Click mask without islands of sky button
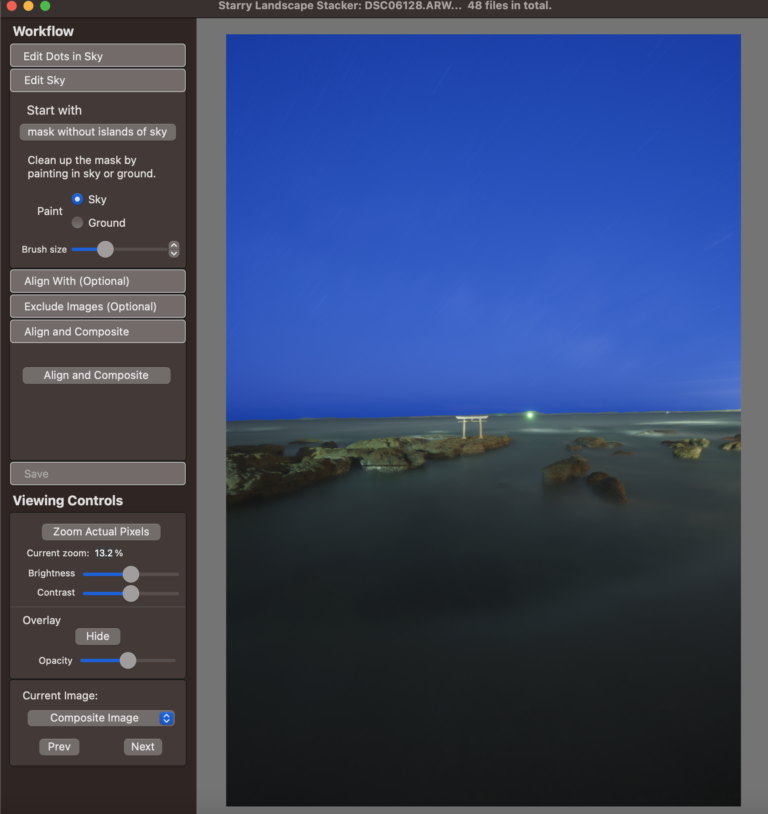Image resolution: width=768 pixels, height=814 pixels. pyautogui.click(x=97, y=132)
